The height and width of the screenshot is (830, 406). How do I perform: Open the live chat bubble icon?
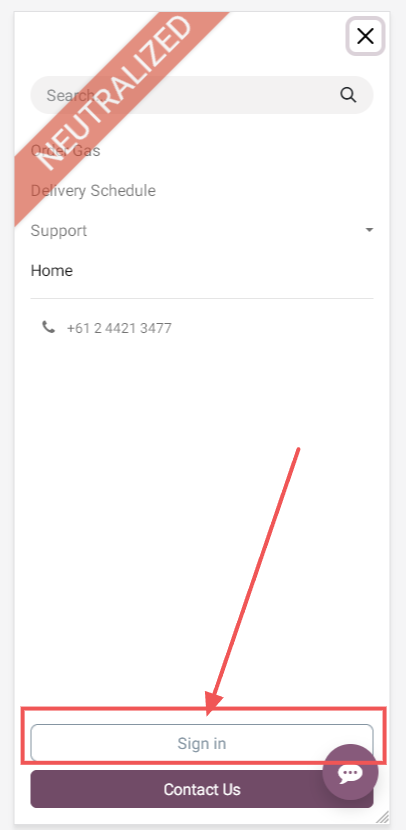(350, 772)
